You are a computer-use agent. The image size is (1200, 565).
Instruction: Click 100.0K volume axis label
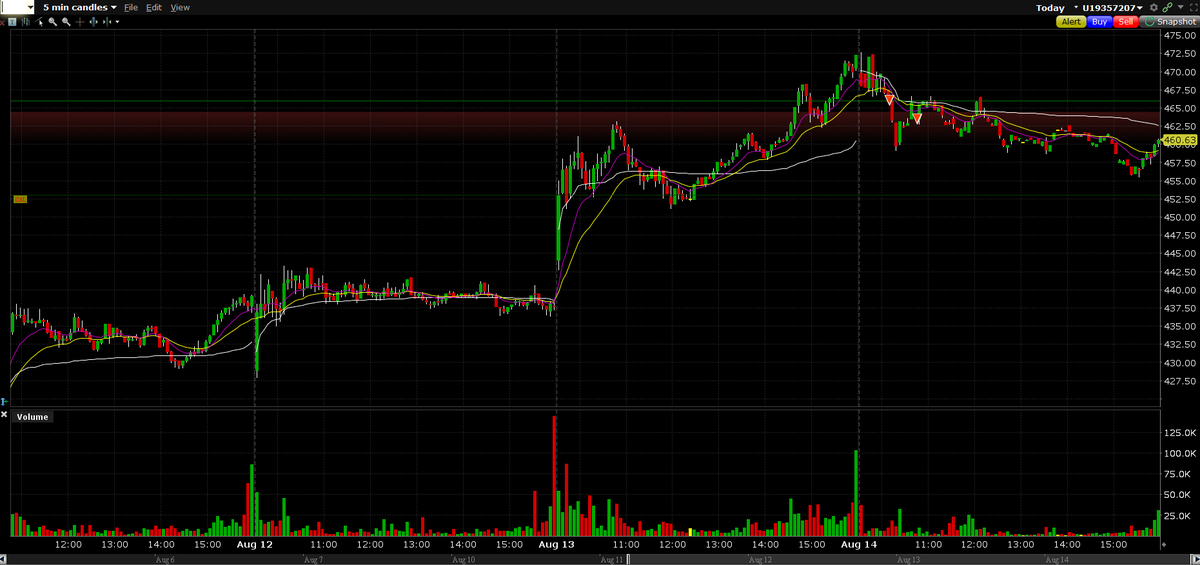1181,454
